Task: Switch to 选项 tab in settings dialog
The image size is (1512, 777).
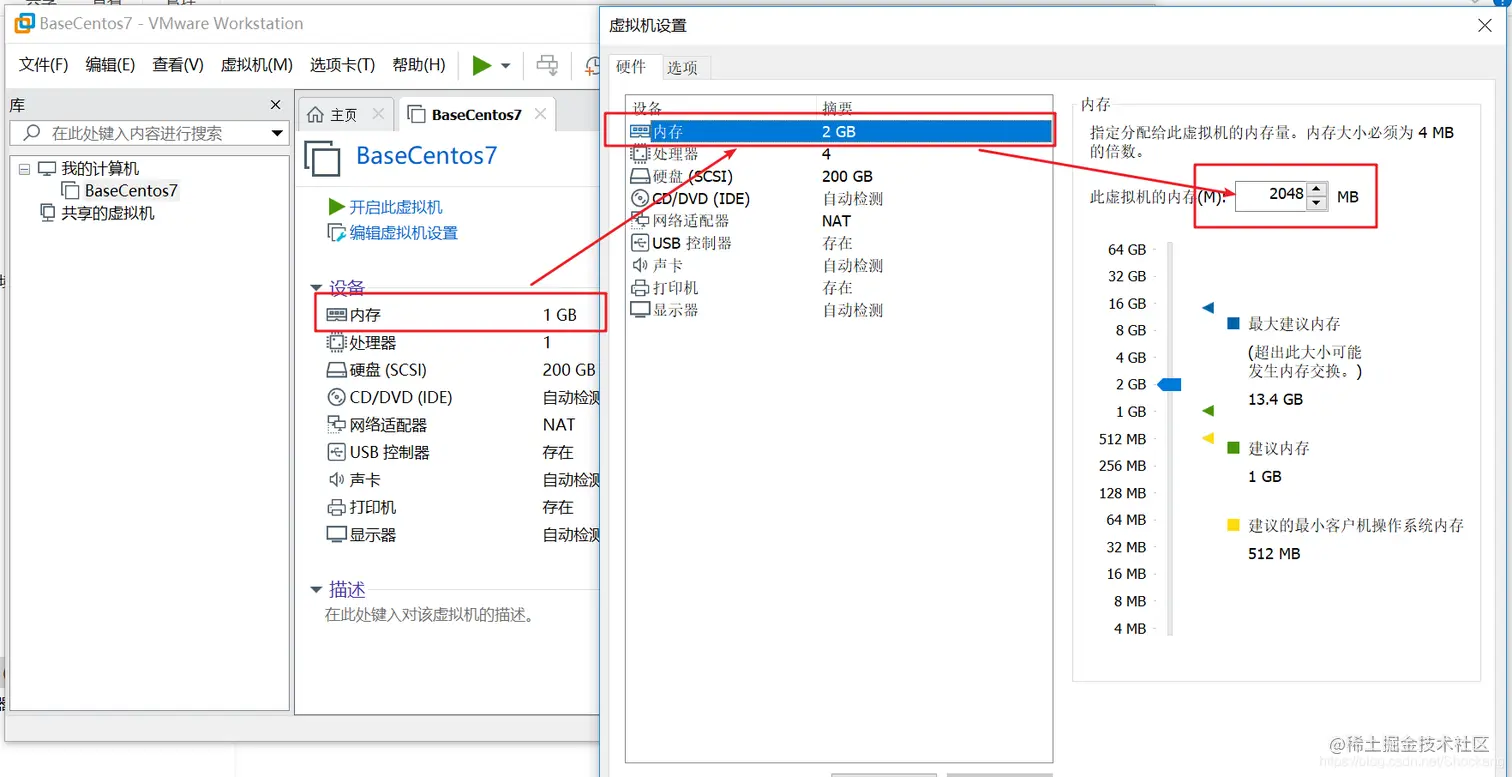Action: pos(683,68)
